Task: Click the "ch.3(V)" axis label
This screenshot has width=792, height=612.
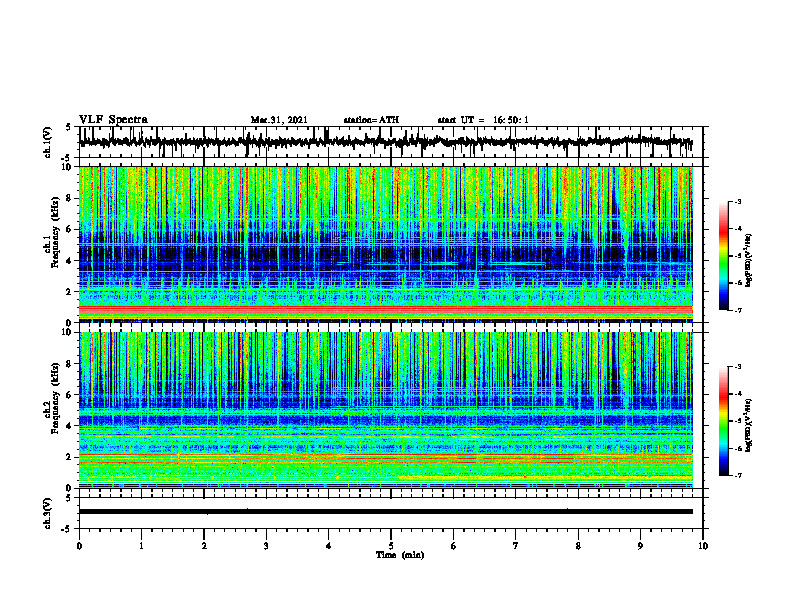Action: (48, 513)
